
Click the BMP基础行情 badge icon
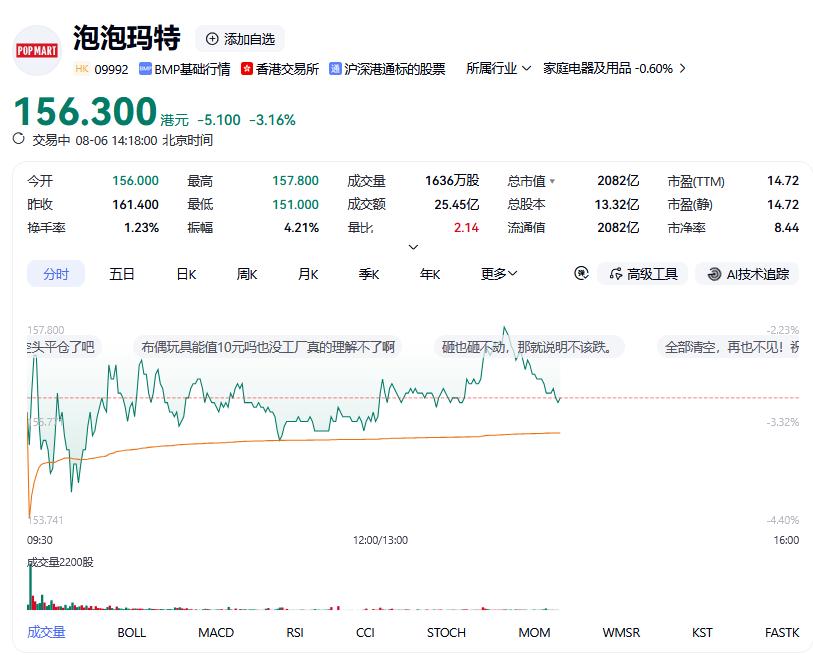145,68
